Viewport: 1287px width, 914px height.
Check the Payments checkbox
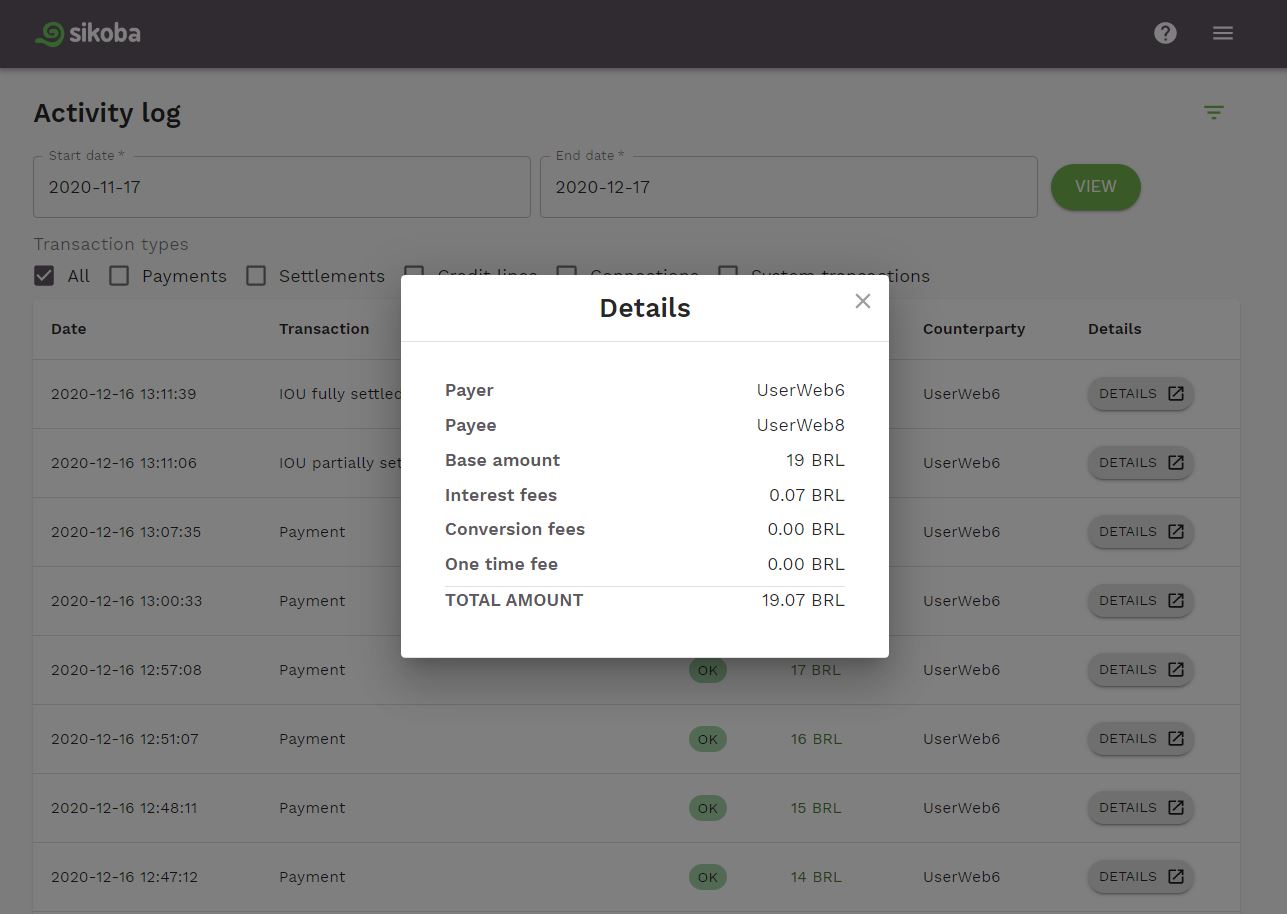[x=119, y=276]
